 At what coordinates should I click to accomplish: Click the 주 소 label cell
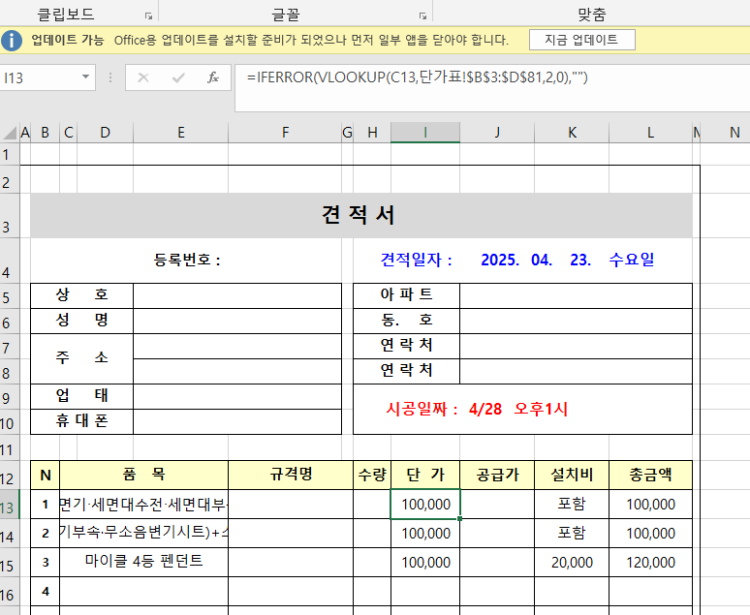[82, 358]
